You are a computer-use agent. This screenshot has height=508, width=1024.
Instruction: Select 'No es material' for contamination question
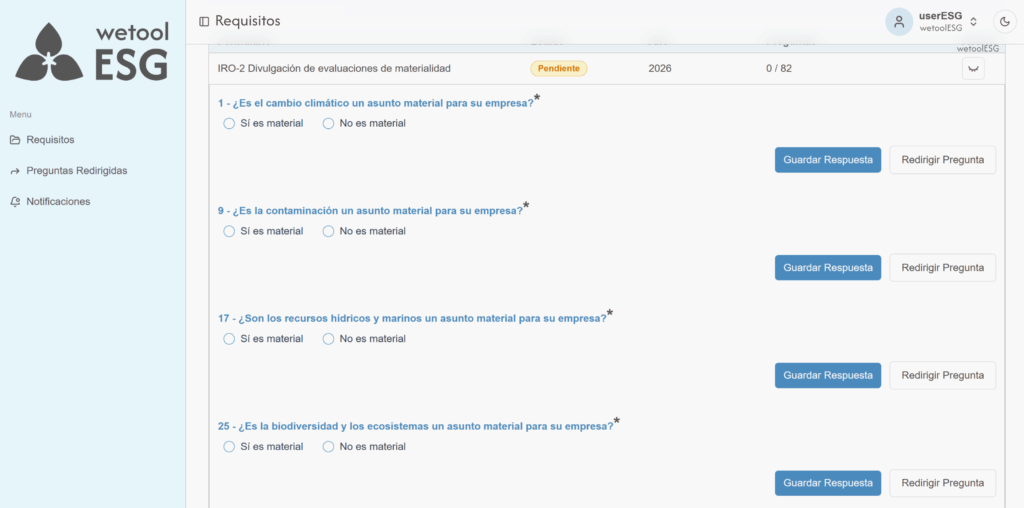coord(328,231)
